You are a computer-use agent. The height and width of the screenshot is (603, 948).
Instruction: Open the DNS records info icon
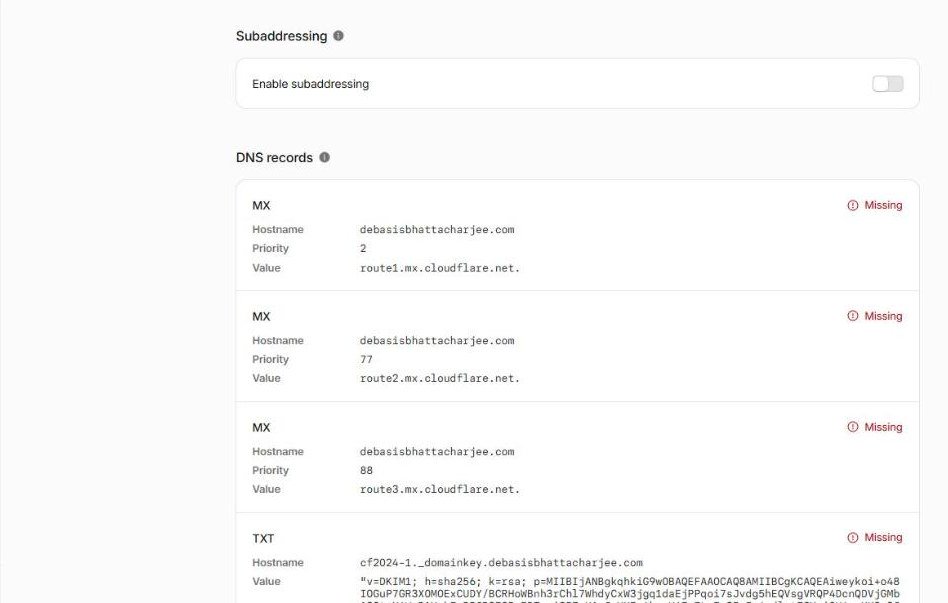click(325, 157)
